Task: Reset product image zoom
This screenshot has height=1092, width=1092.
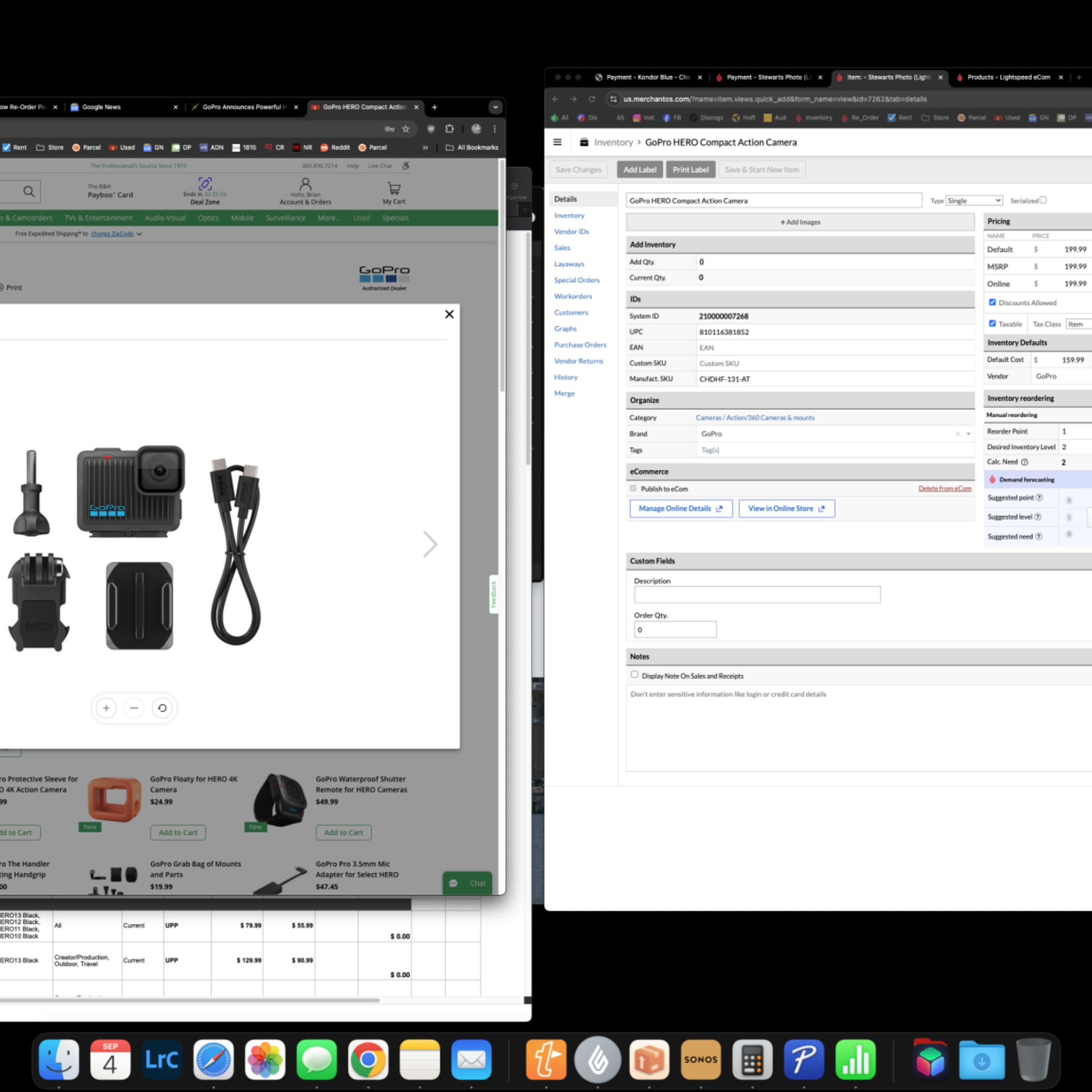Action: [162, 708]
